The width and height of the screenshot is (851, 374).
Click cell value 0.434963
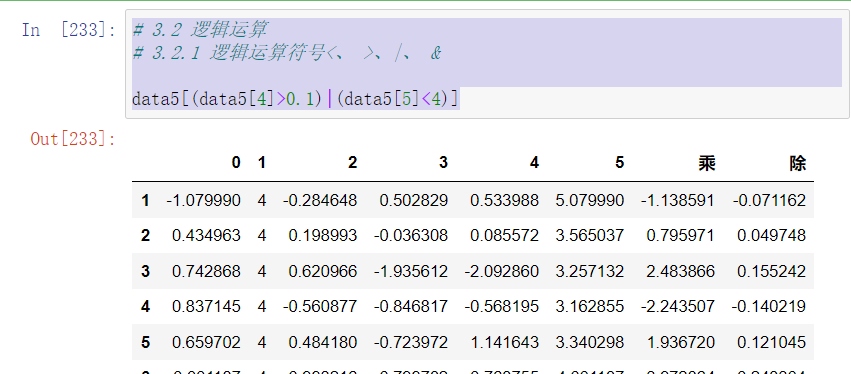[206, 236]
